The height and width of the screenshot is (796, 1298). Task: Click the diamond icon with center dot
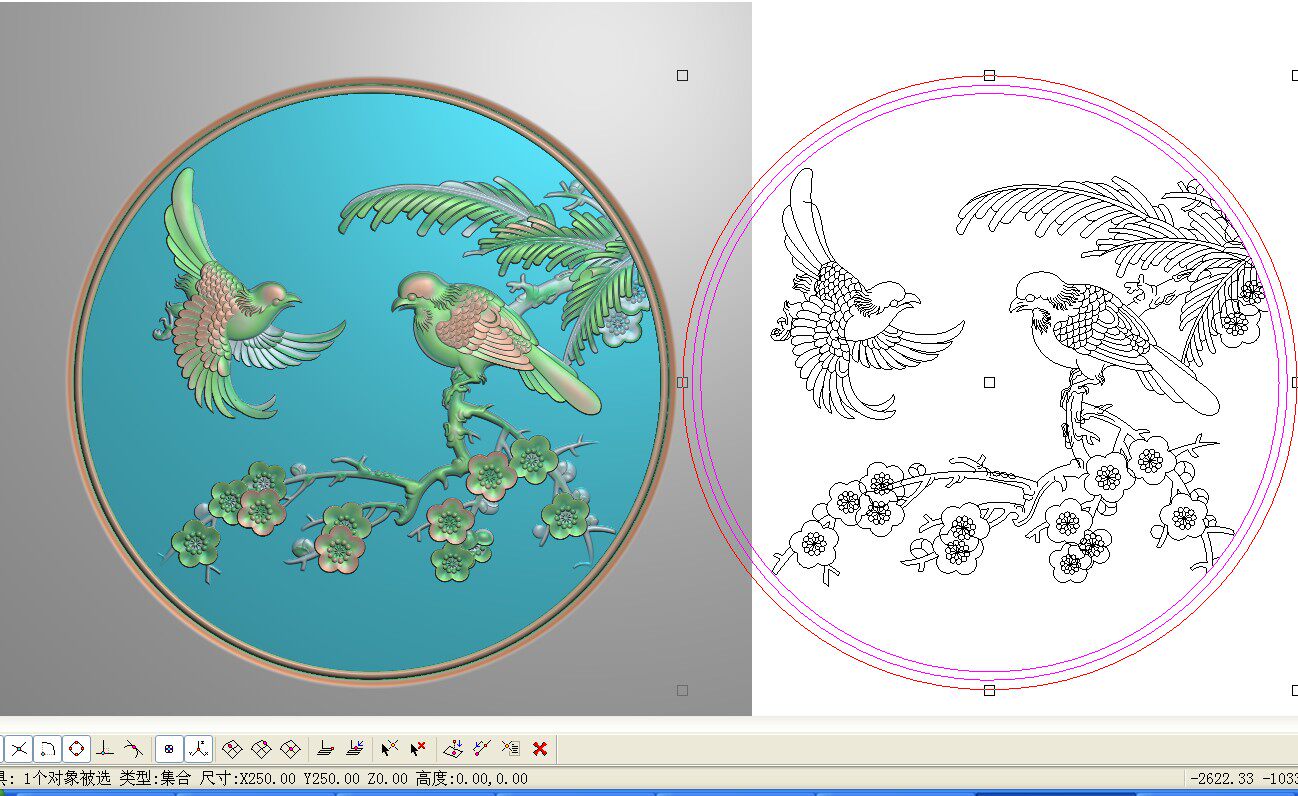click(290, 748)
